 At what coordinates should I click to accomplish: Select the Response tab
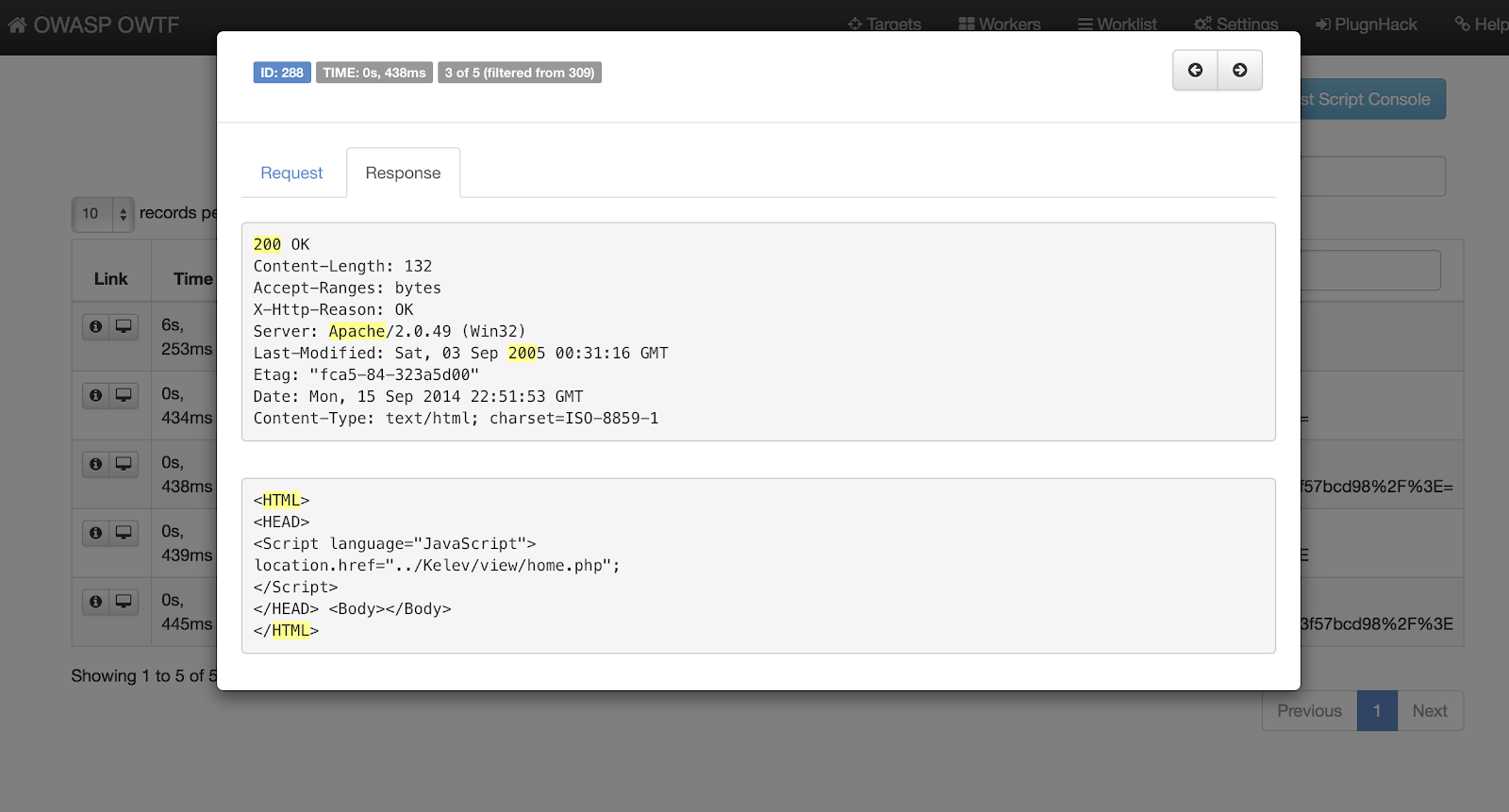[403, 173]
